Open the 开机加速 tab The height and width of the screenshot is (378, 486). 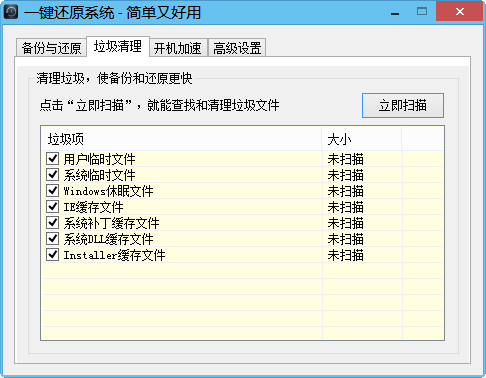(178, 48)
